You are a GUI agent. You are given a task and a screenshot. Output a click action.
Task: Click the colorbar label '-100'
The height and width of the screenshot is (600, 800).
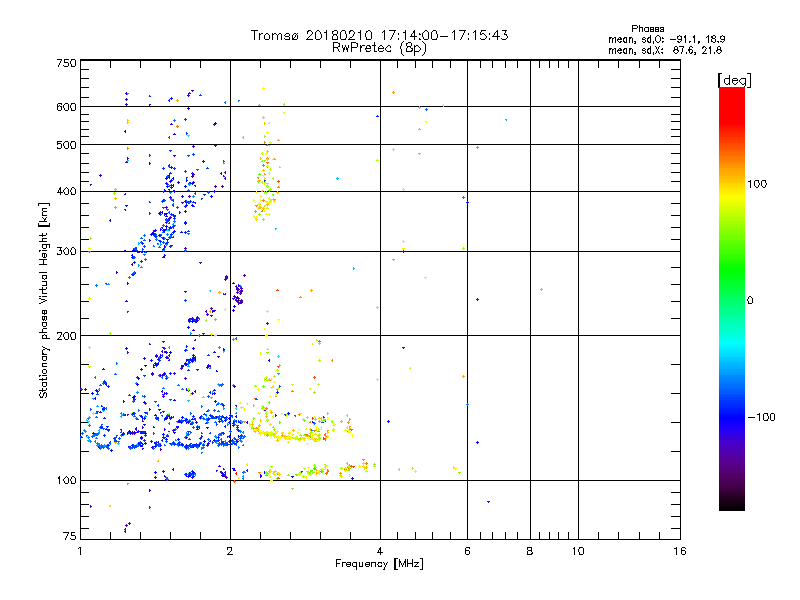[x=761, y=417]
